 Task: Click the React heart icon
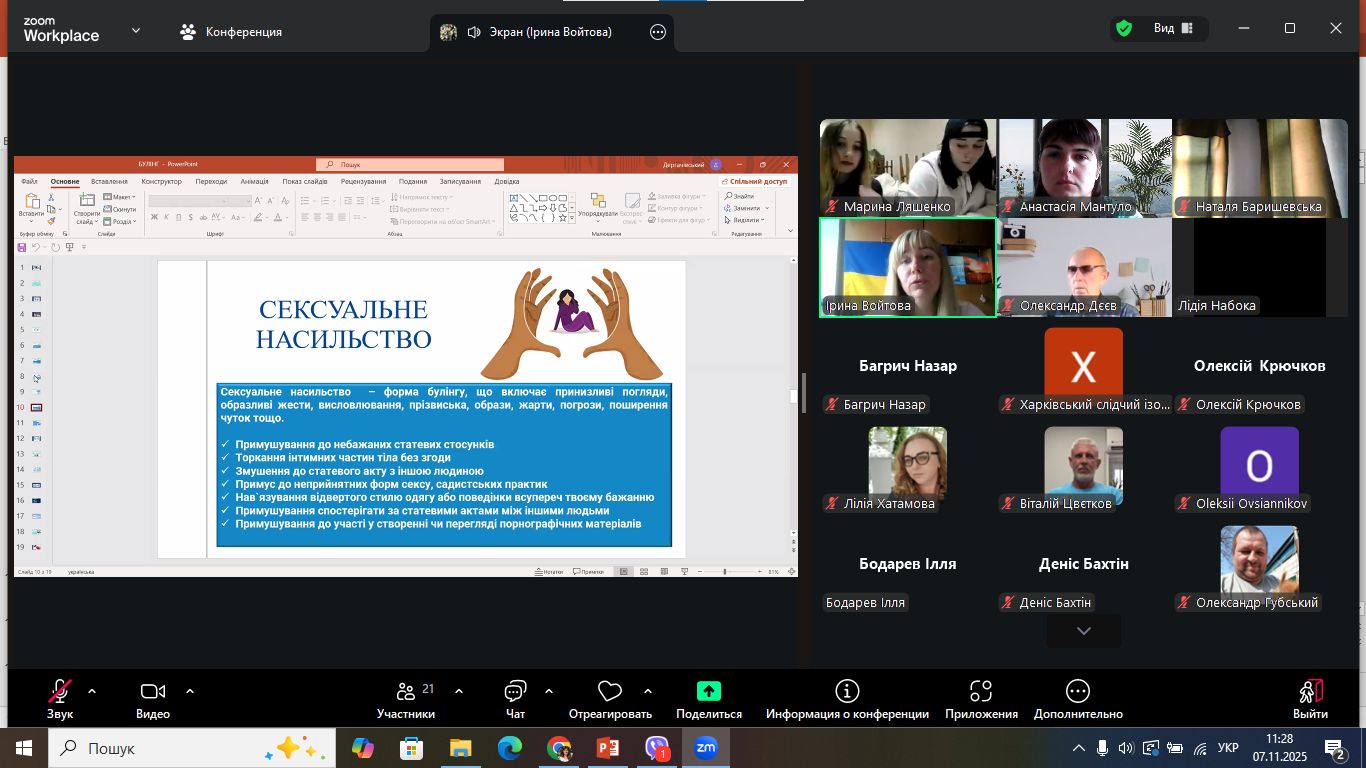(609, 692)
